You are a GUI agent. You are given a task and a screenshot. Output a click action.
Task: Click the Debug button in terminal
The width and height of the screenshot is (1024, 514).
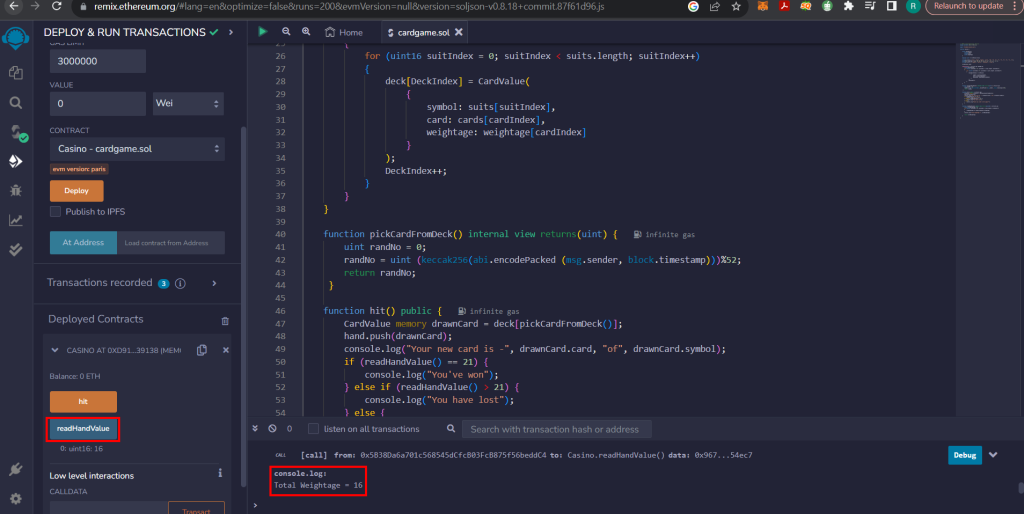pyautogui.click(x=965, y=455)
